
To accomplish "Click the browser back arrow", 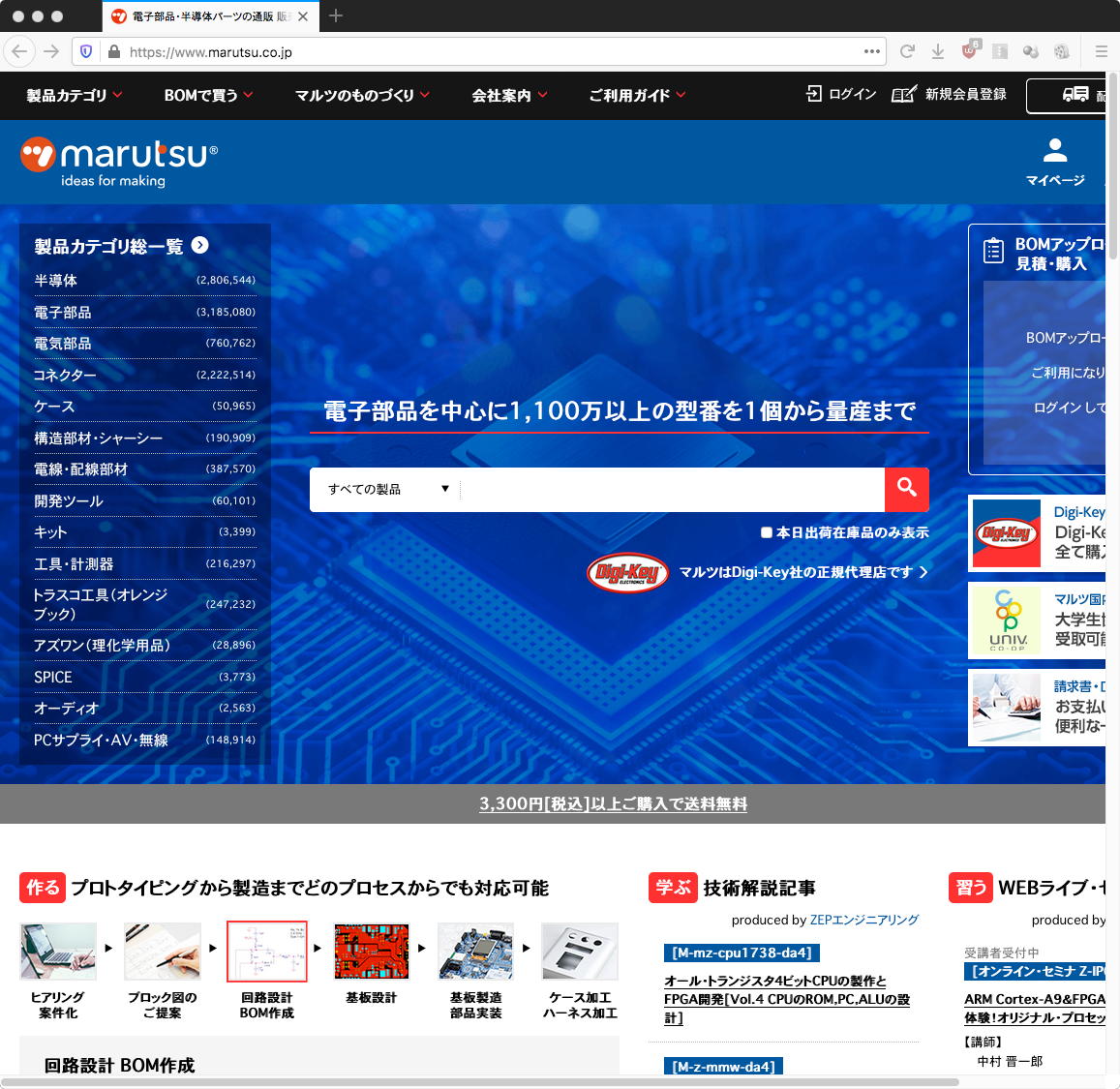I will click(x=19, y=51).
